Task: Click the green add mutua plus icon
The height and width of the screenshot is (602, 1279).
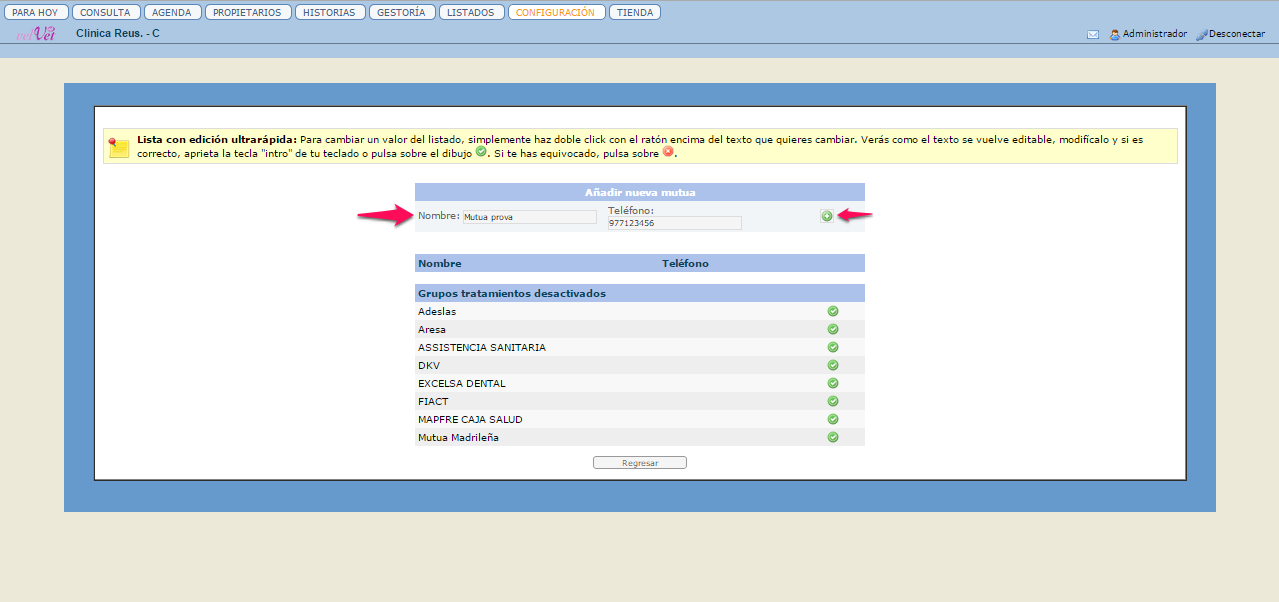Action: 826,216
